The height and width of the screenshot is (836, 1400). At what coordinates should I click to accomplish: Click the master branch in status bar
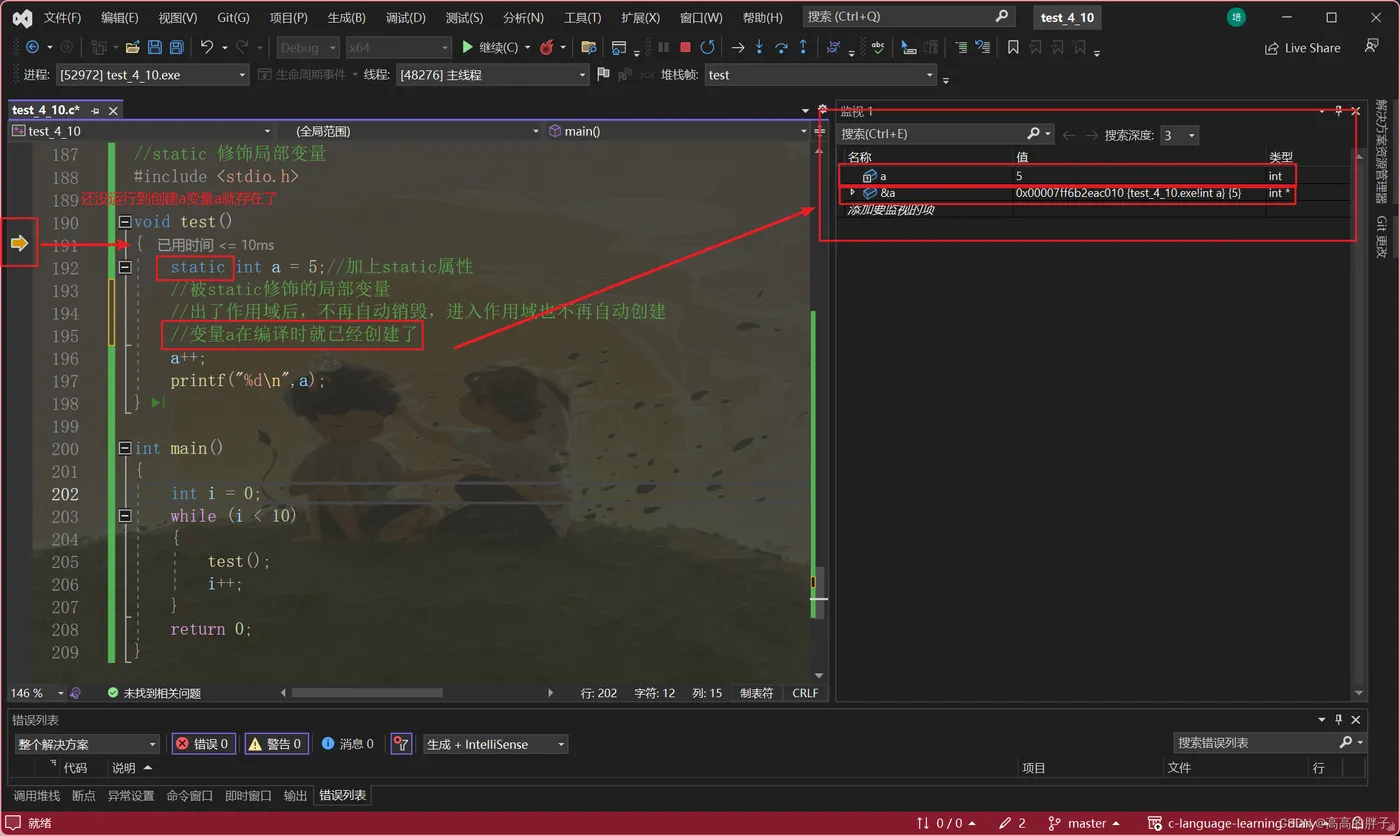[1085, 823]
